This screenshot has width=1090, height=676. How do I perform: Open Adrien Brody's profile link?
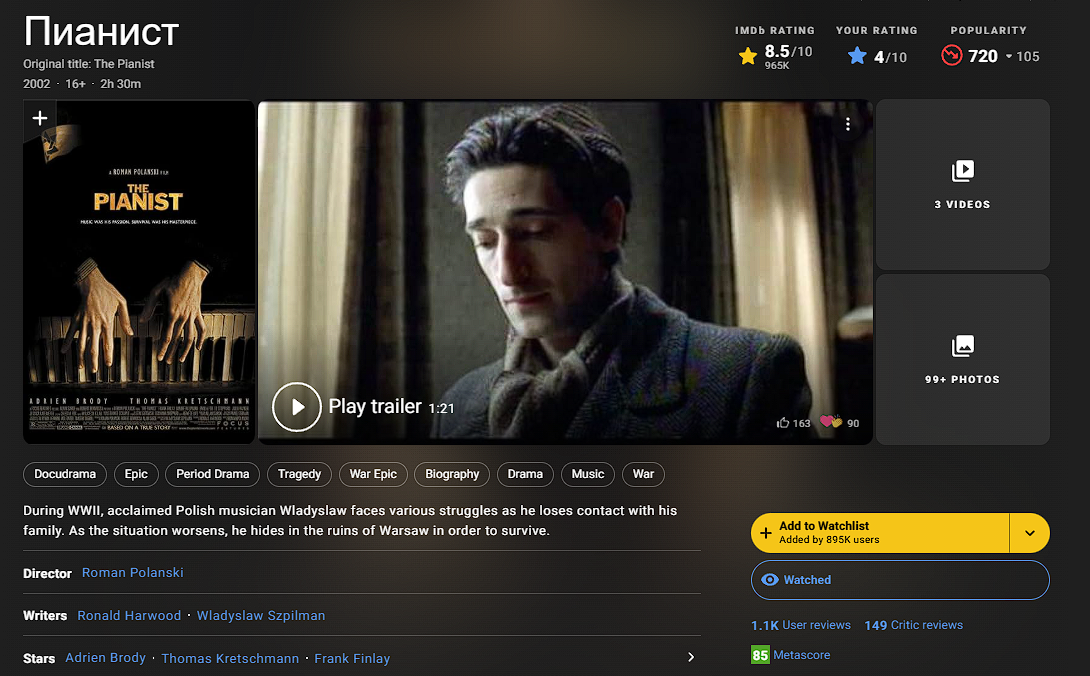106,658
